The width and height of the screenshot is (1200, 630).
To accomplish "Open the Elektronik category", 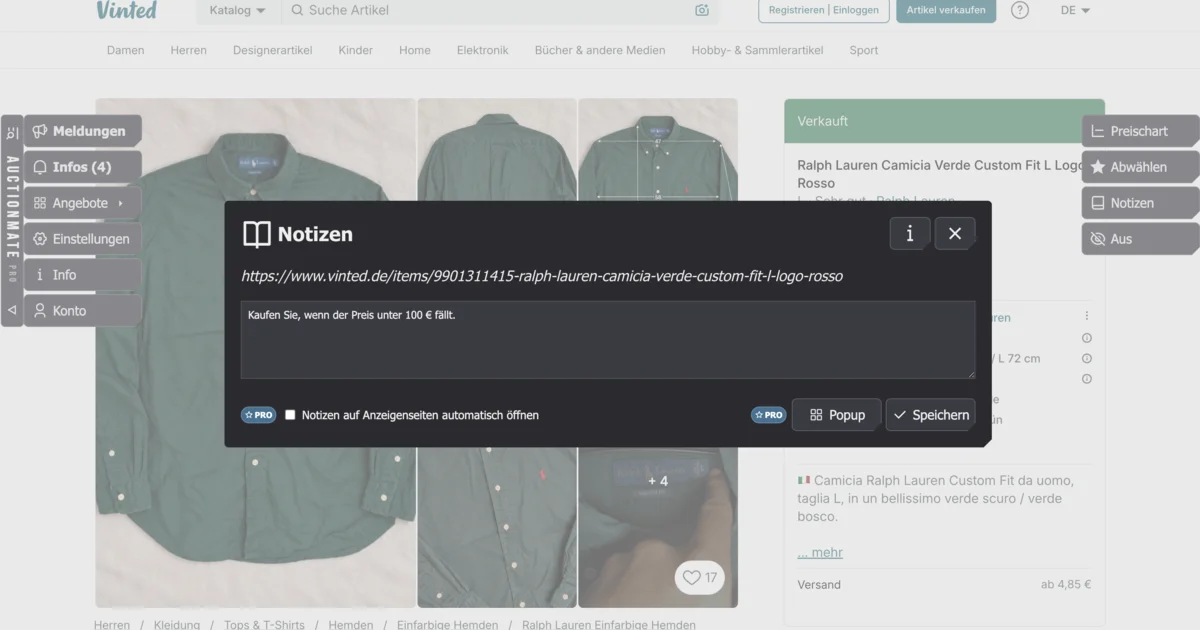I will tap(483, 50).
